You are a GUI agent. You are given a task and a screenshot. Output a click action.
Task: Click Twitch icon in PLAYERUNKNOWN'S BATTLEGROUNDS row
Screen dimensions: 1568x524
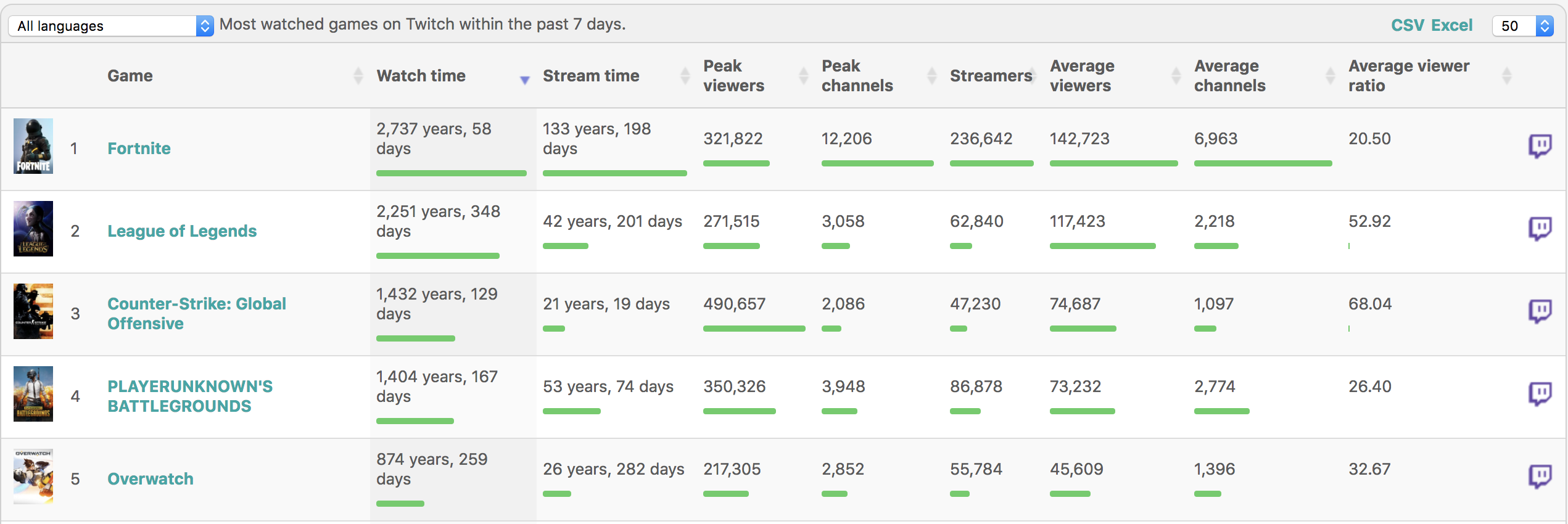point(1539,394)
